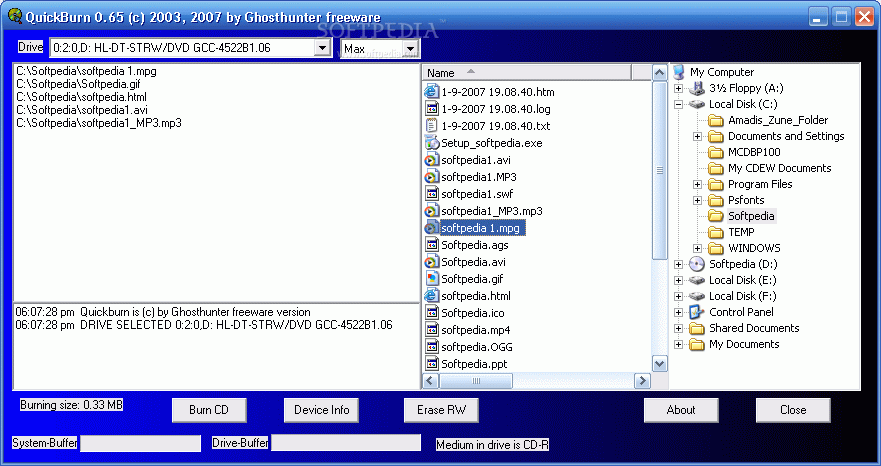The width and height of the screenshot is (881, 466).
Task: Expand the Local Disk (F:) node
Action: tap(678, 296)
